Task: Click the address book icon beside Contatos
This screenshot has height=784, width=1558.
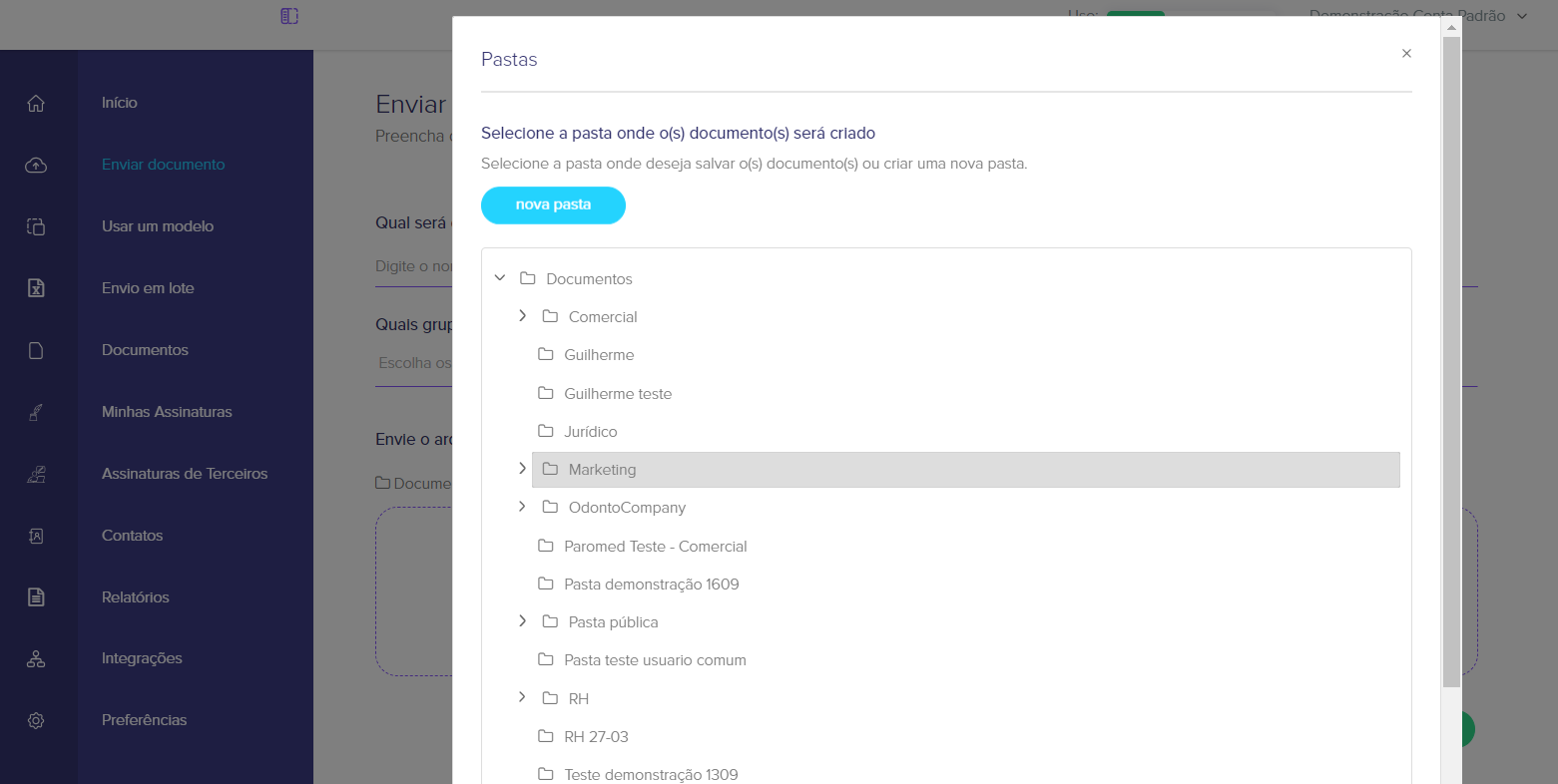Action: tap(36, 536)
